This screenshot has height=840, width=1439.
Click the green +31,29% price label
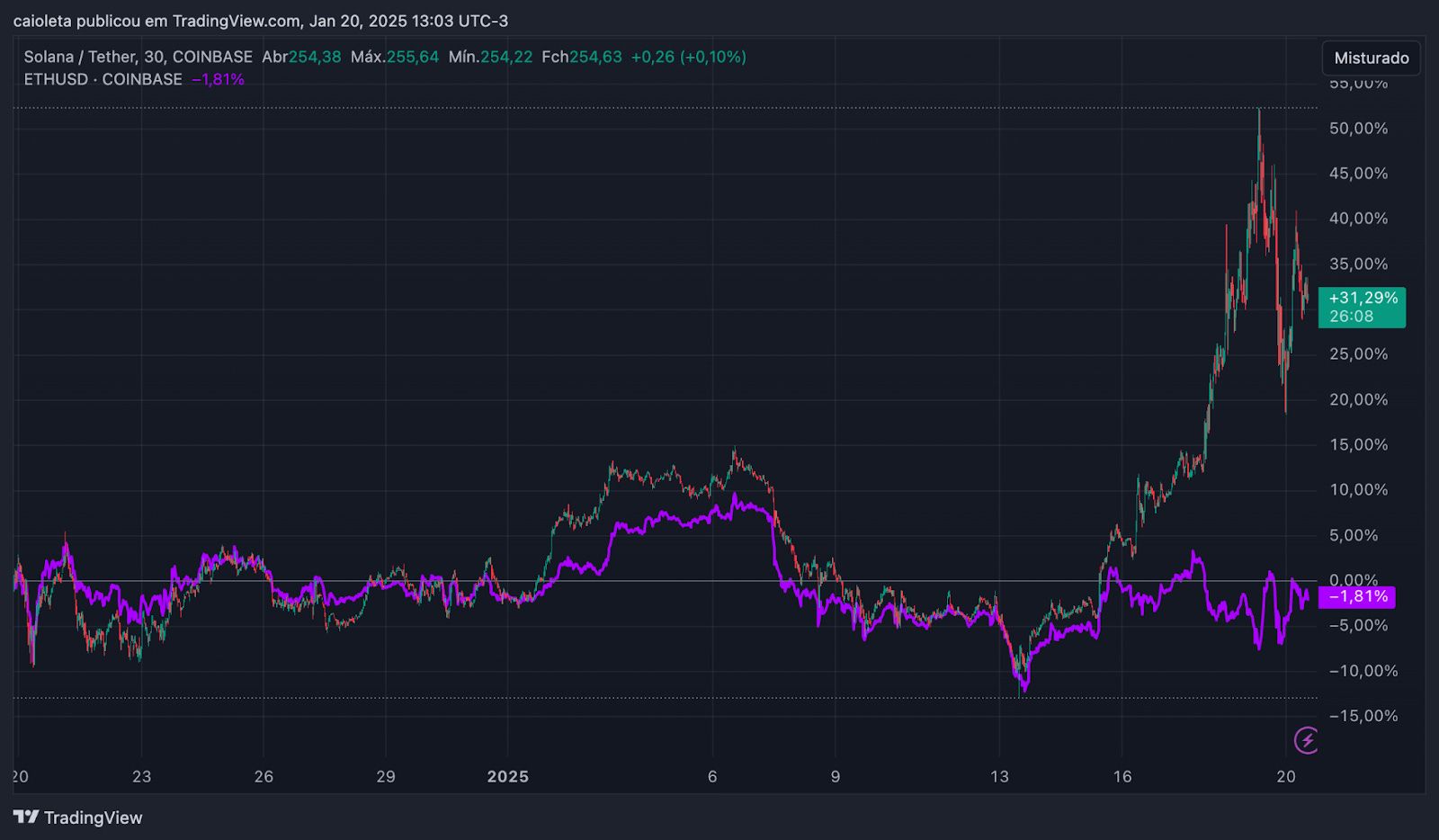1362,307
